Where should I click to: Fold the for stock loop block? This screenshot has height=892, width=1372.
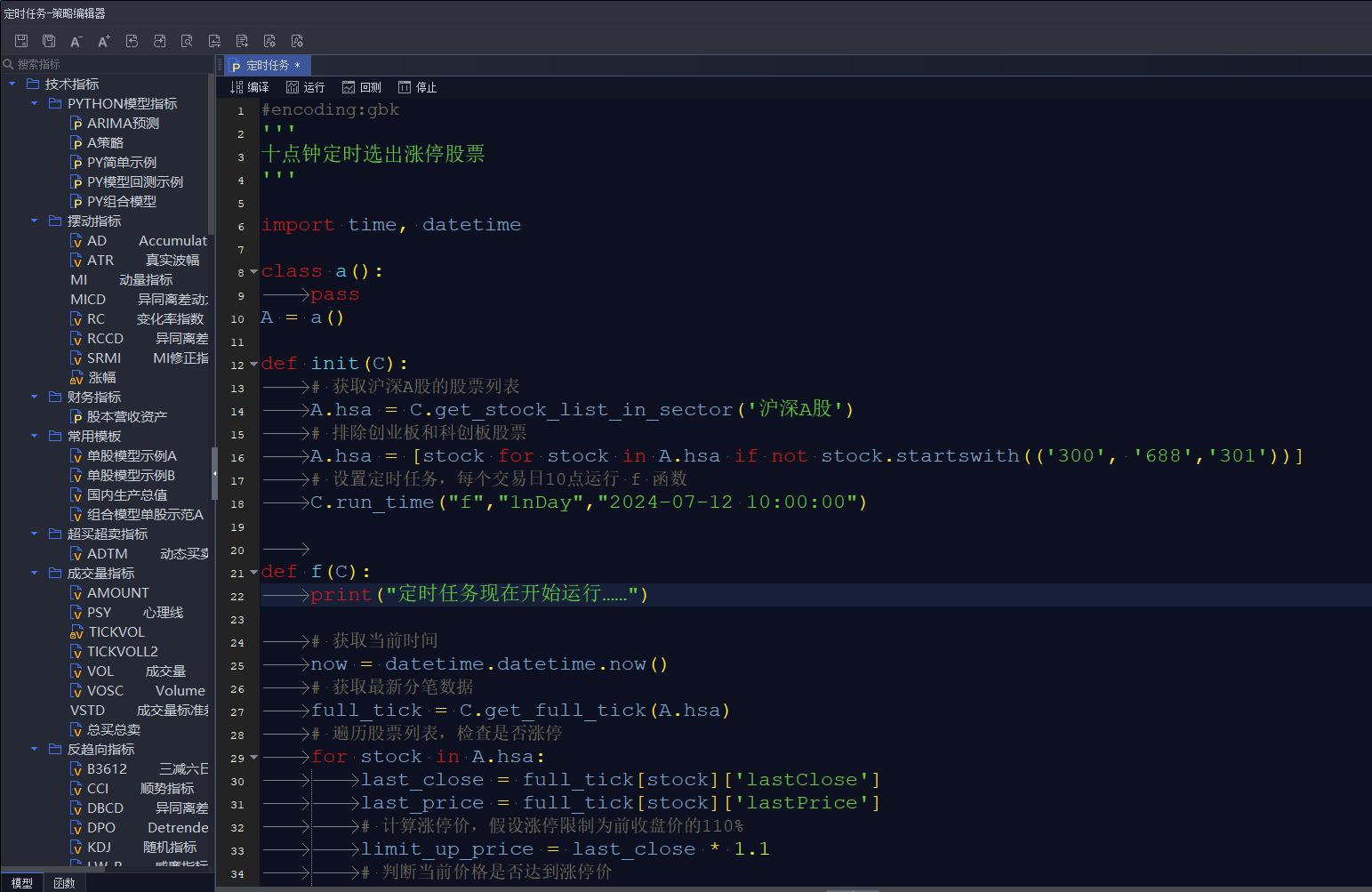[253, 758]
